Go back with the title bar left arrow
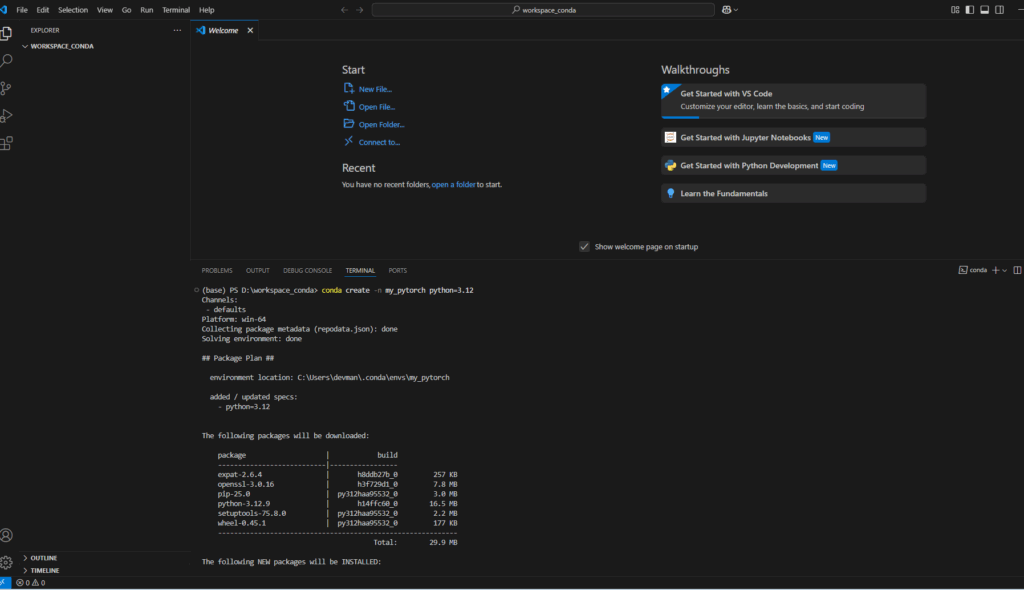The width and height of the screenshot is (1024, 590). point(344,10)
